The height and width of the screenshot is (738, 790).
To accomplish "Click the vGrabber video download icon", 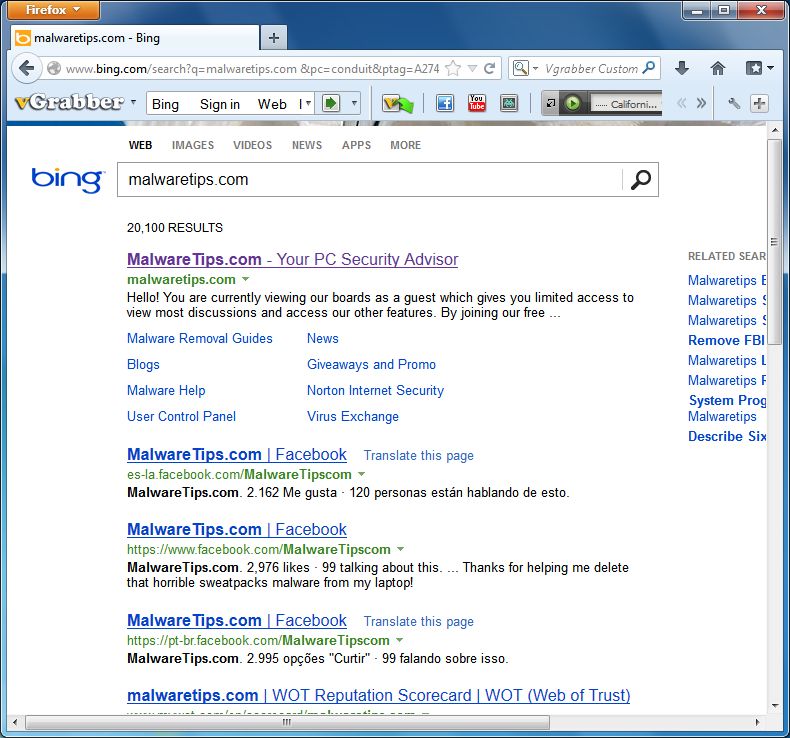I will [398, 104].
